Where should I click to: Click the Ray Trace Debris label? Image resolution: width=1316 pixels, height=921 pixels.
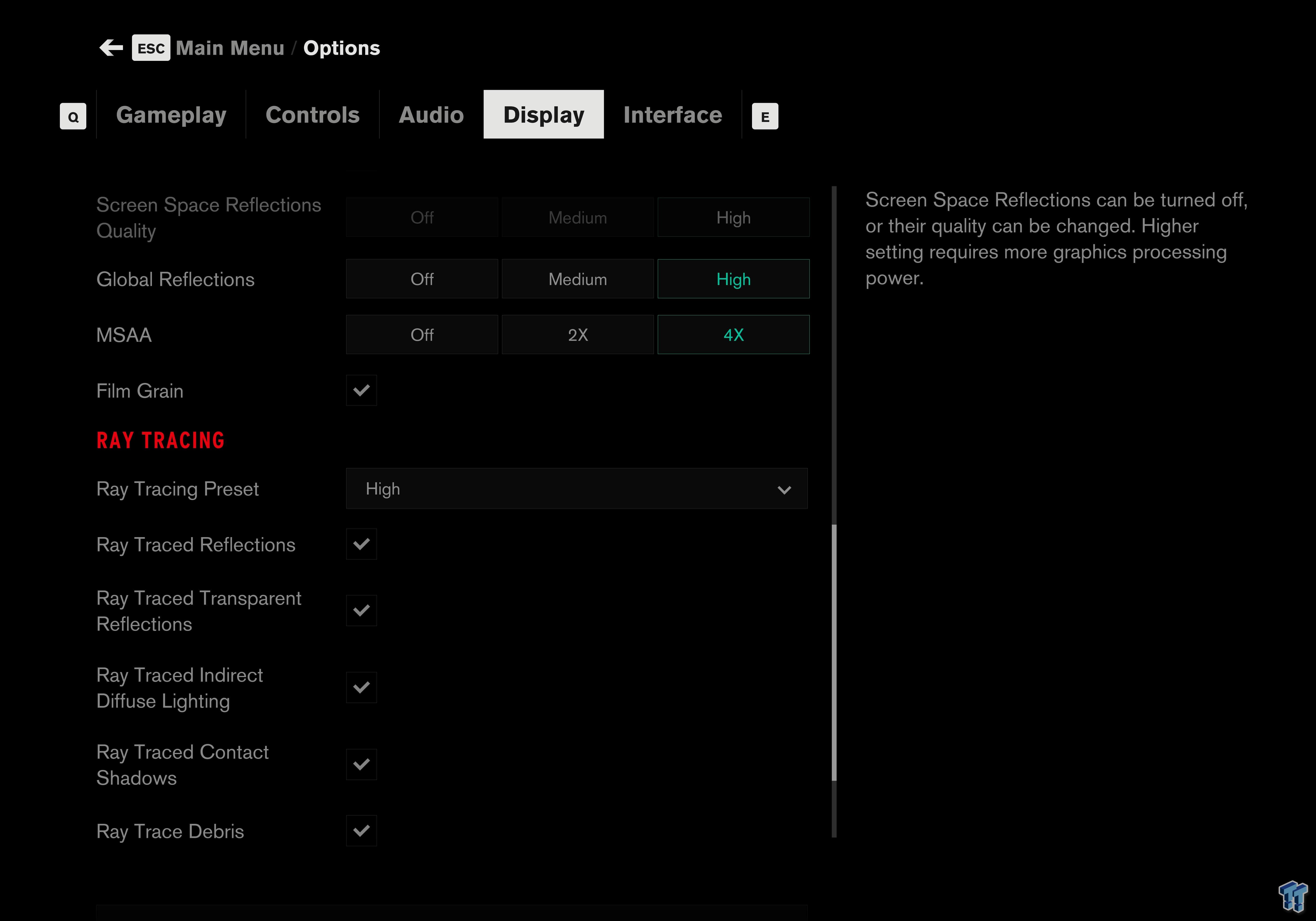click(170, 832)
